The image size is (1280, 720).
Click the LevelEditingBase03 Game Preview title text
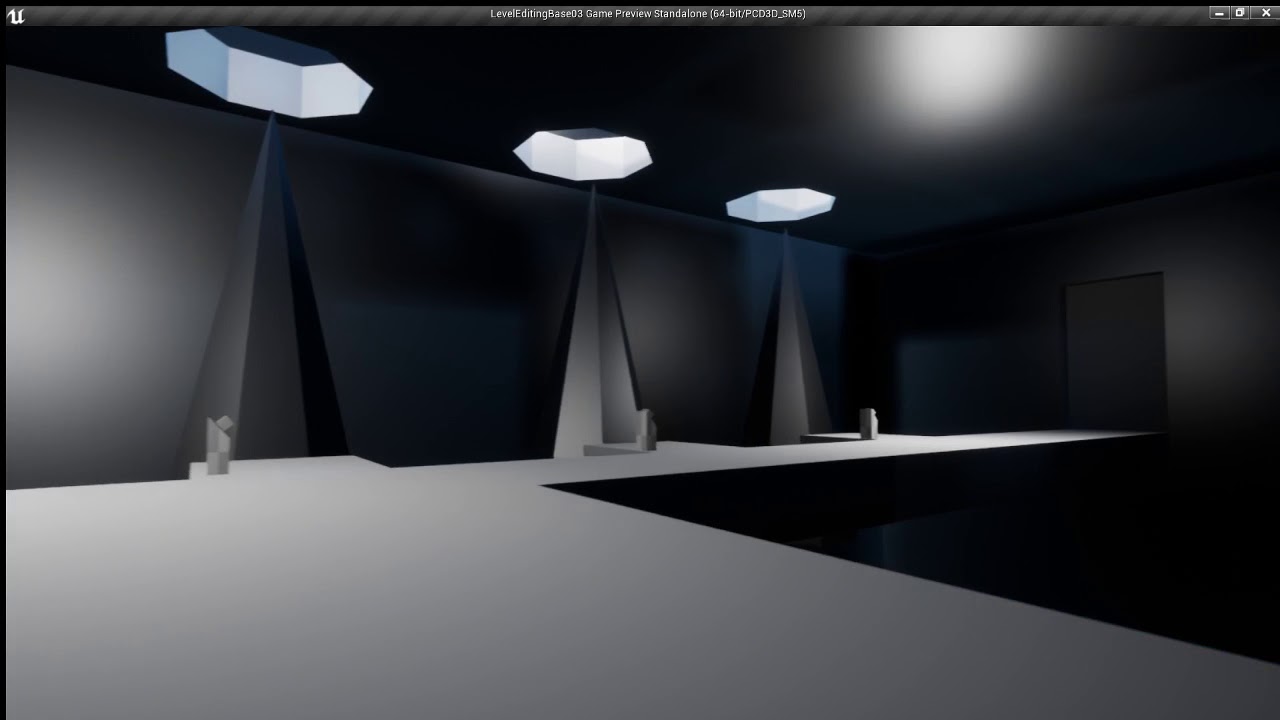click(x=648, y=14)
